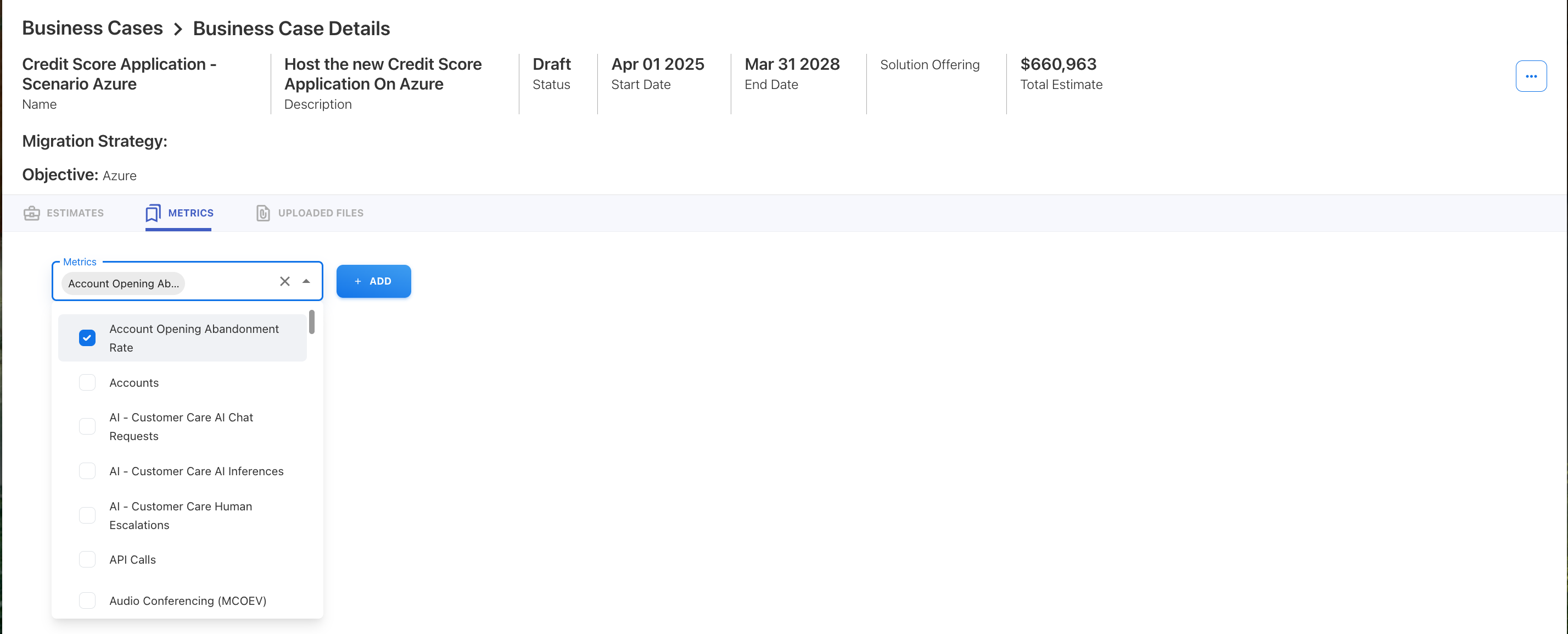Click the Apr 01 2025 start date
1568x634 pixels.
coord(657,64)
